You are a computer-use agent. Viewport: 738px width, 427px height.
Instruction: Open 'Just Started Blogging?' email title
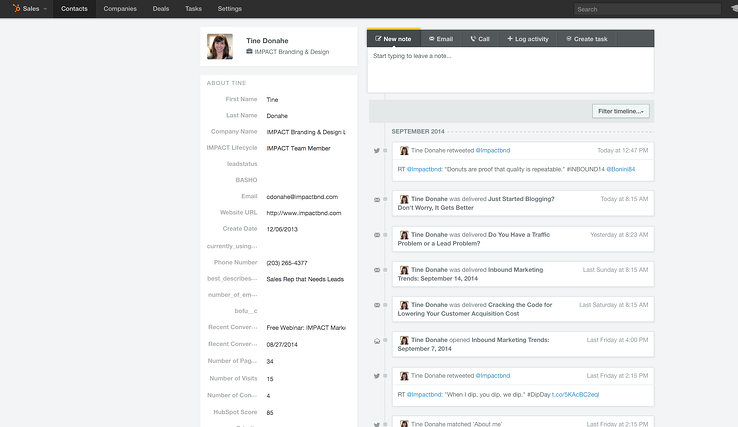[x=521, y=199]
